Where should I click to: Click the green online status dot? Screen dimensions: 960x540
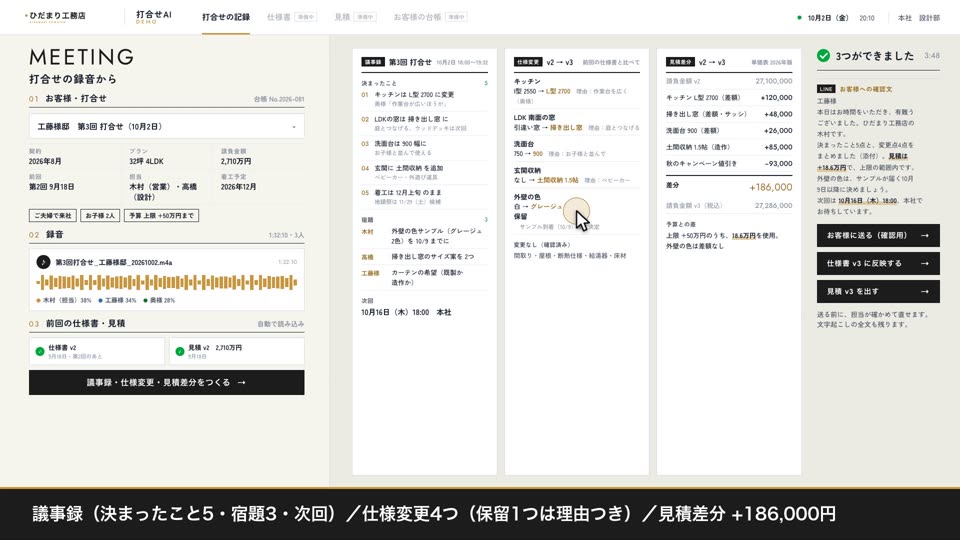pyautogui.click(x=799, y=18)
